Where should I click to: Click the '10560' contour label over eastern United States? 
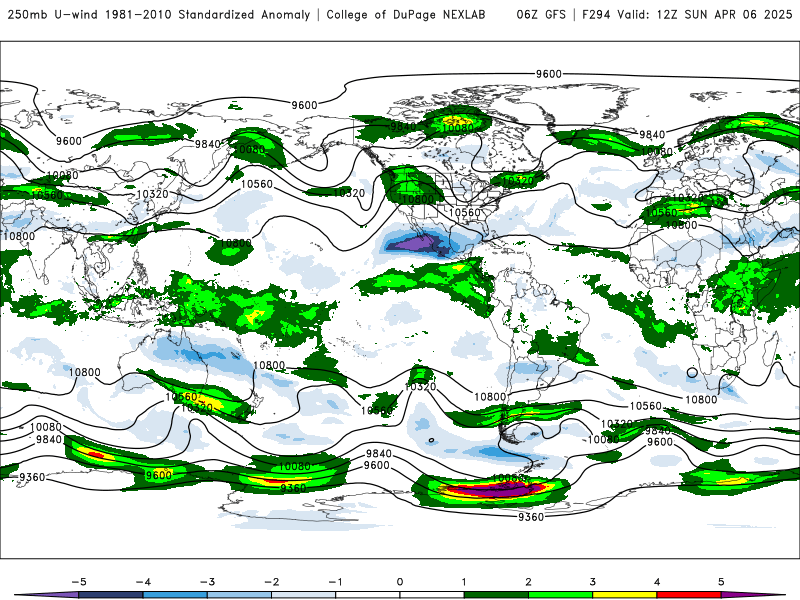click(x=465, y=212)
